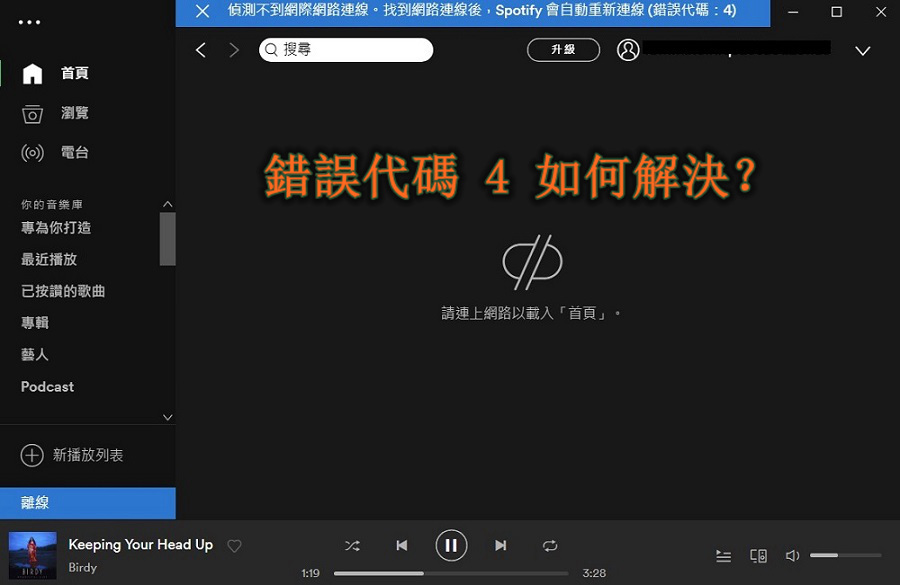Click the browse box icon
The image size is (900, 585).
click(x=32, y=114)
